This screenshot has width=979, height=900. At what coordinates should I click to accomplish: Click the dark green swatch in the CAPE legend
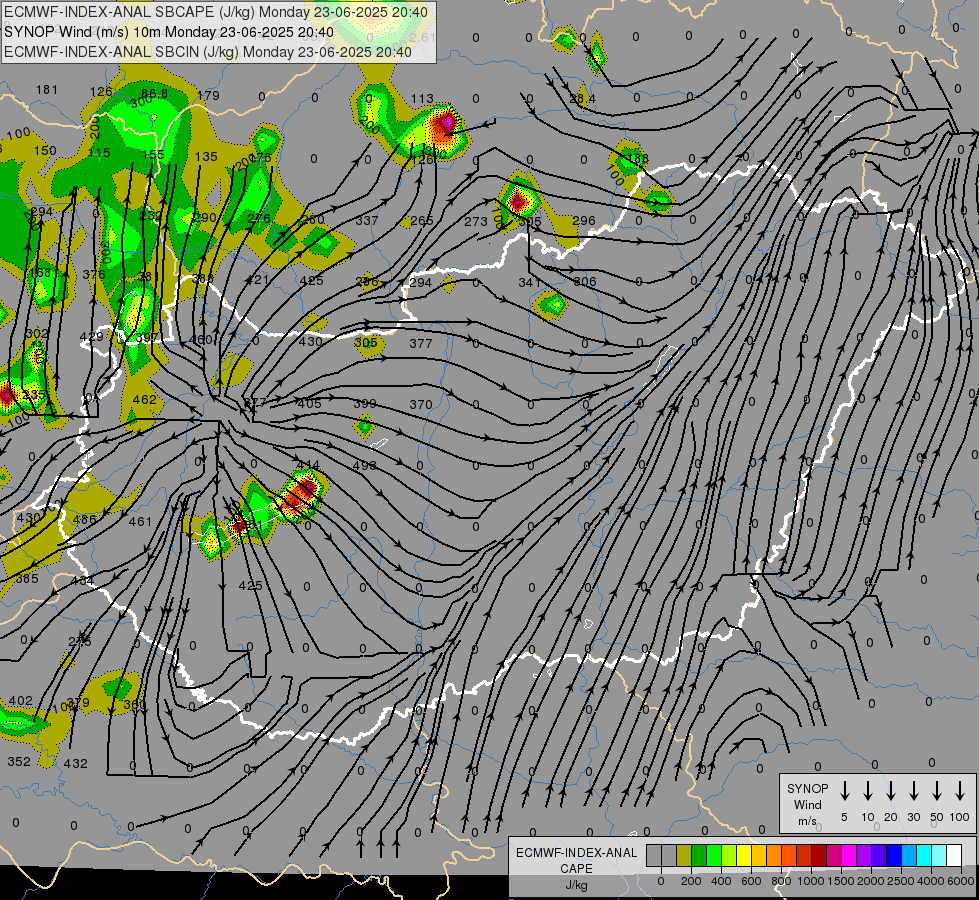(x=699, y=856)
